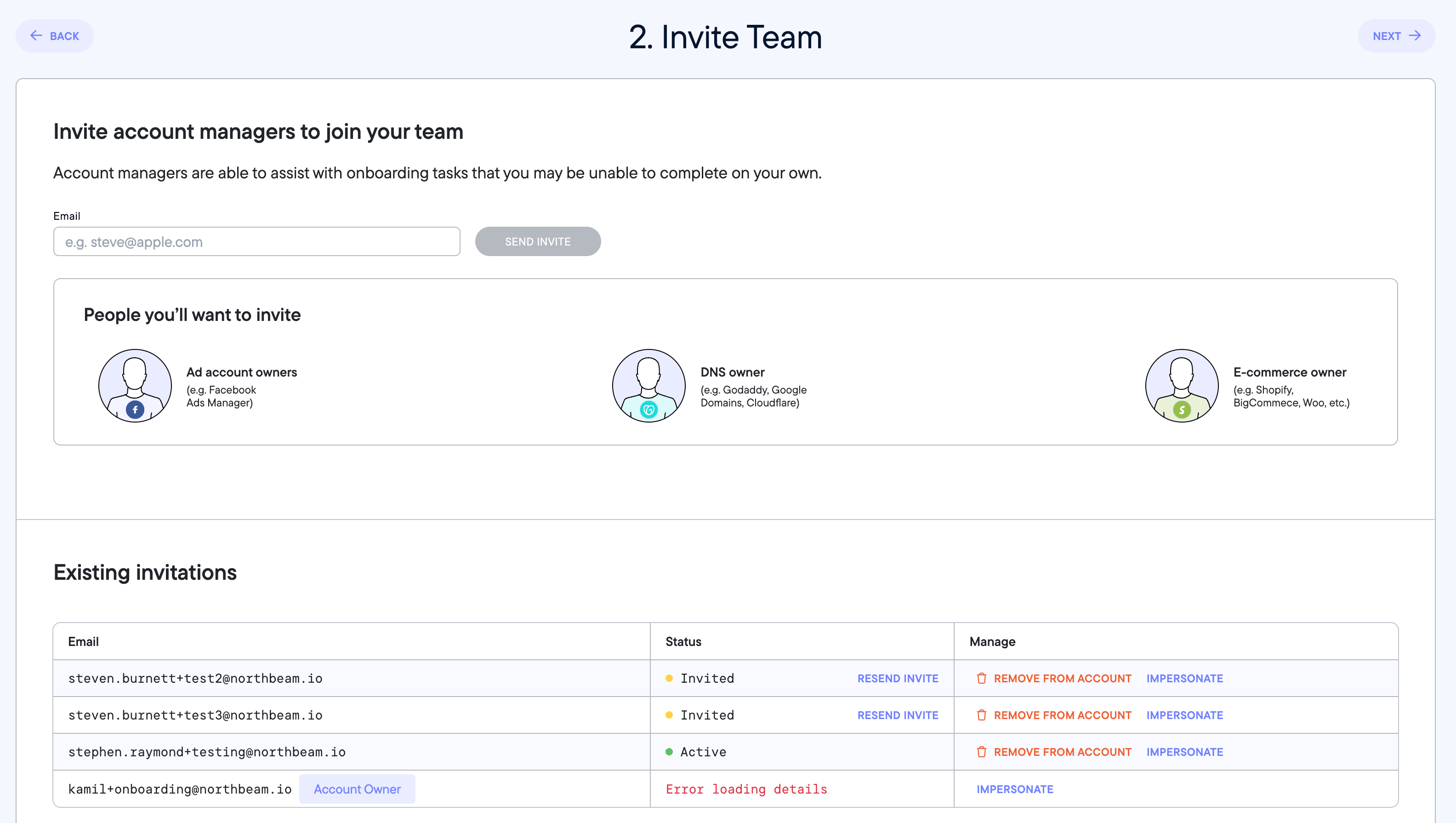Click the Existing invitations heading

(x=145, y=572)
